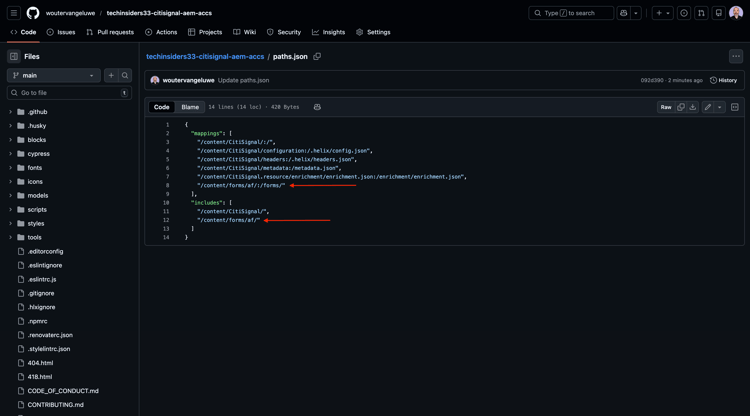Copy the file path icon next to paths.json

(317, 56)
